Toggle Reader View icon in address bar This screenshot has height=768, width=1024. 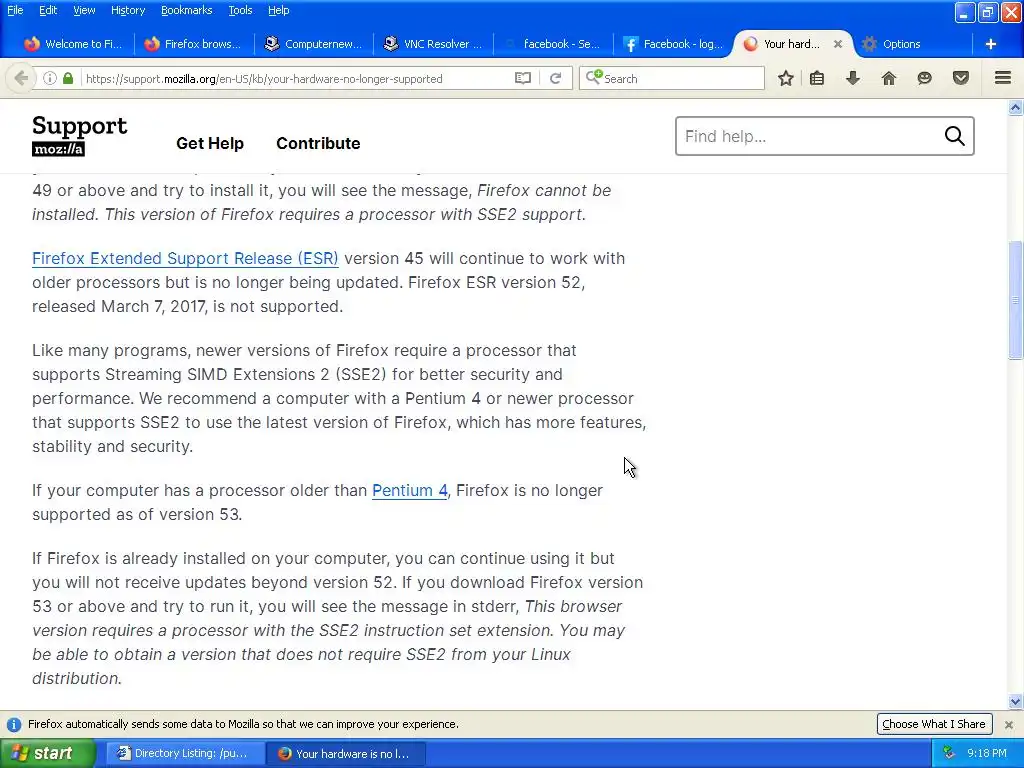pos(522,78)
